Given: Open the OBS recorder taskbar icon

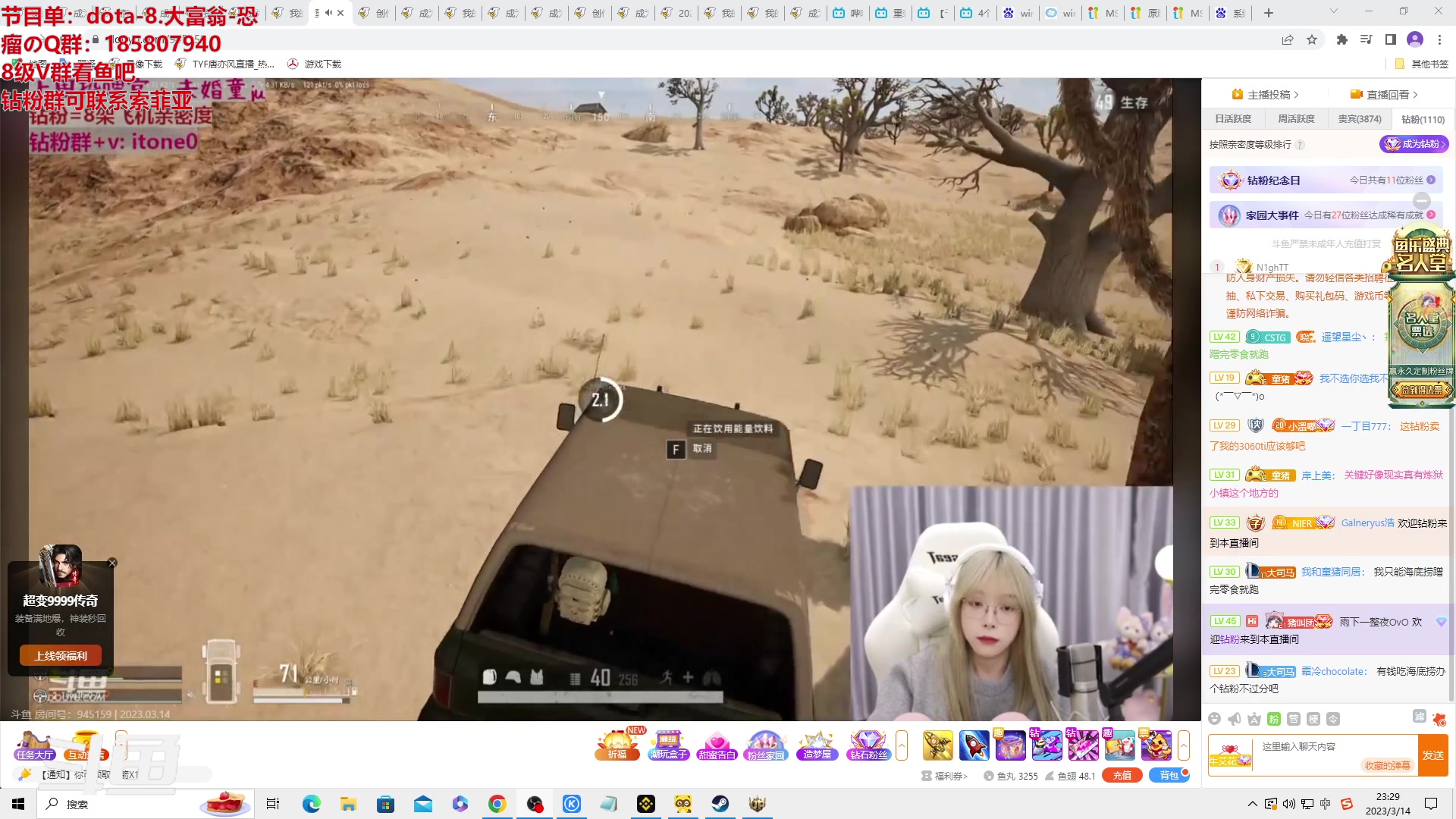Looking at the screenshot, I should pyautogui.click(x=535, y=804).
